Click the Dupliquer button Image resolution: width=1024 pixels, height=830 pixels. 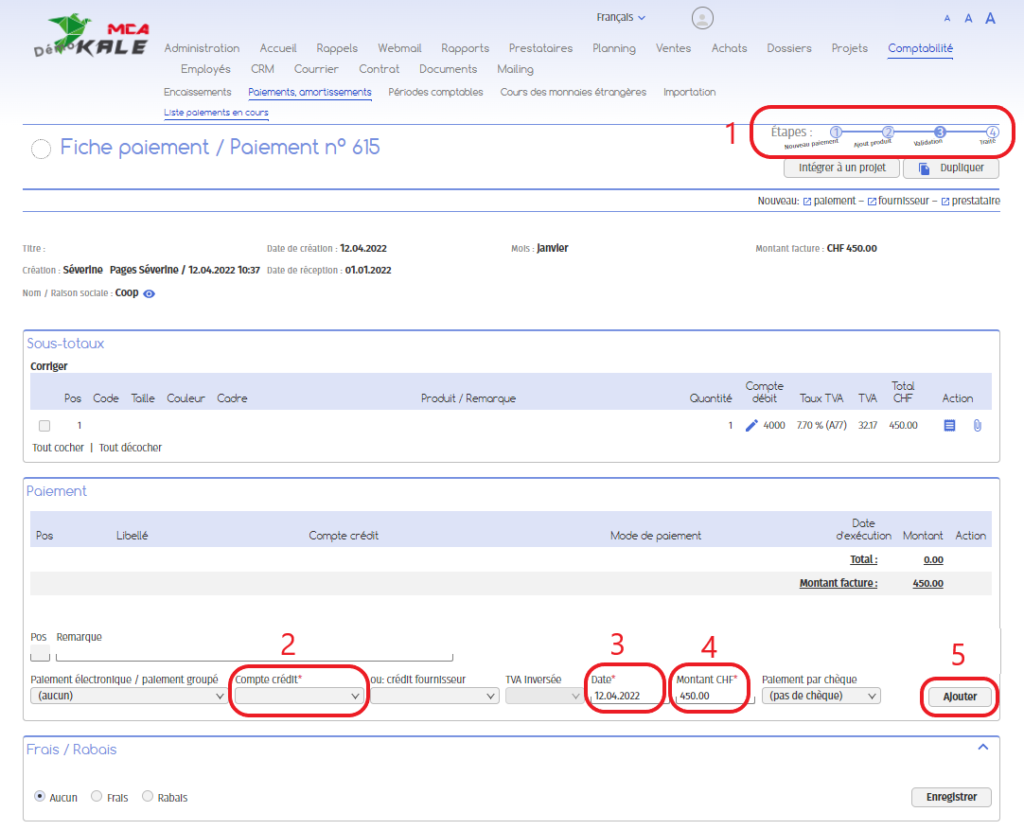click(x=951, y=168)
